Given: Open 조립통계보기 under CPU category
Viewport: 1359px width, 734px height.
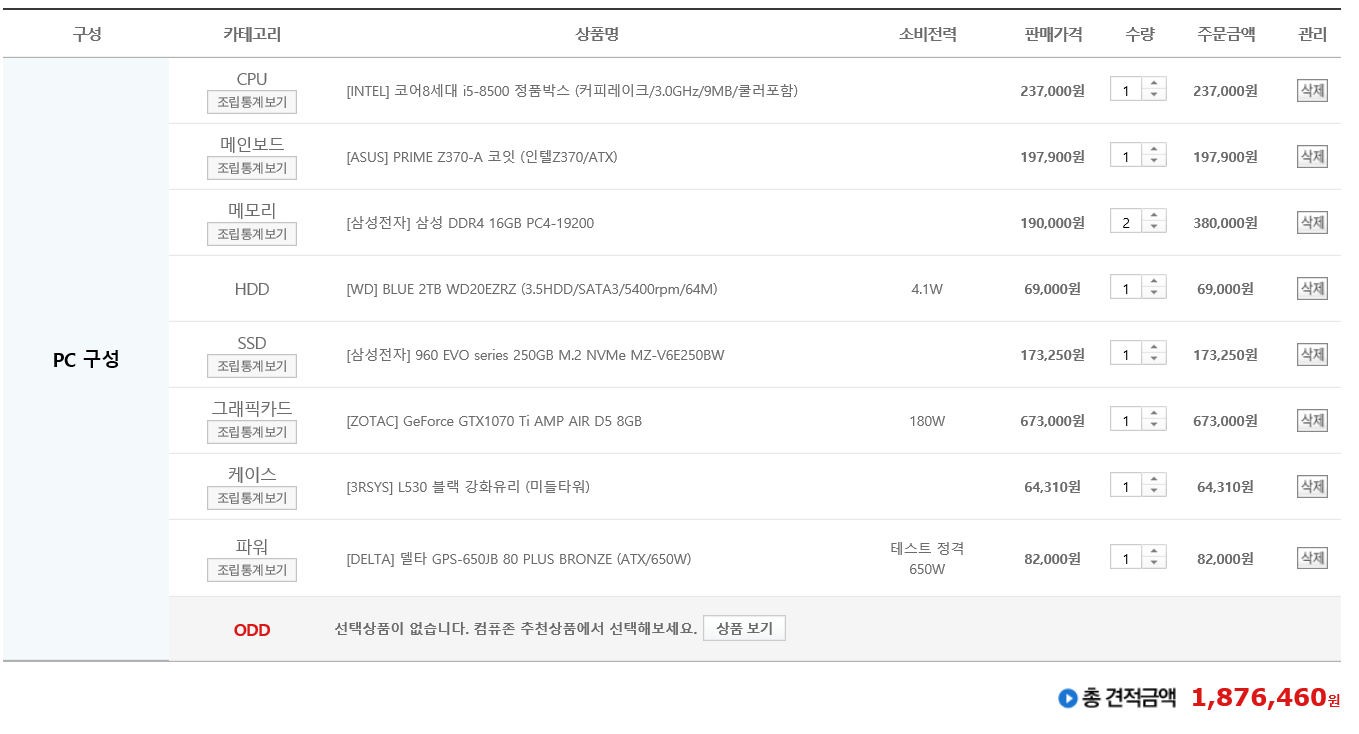Looking at the screenshot, I should tap(252, 102).
